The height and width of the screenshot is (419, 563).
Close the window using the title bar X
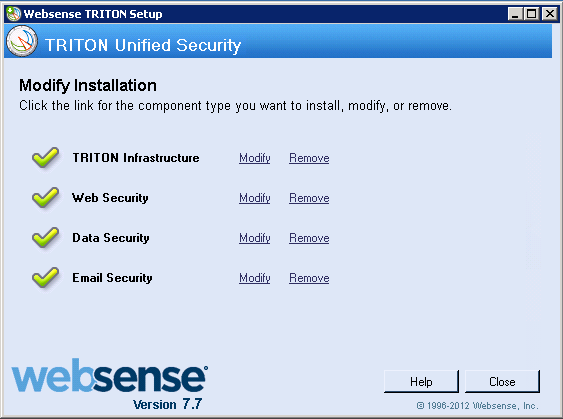[550, 14]
